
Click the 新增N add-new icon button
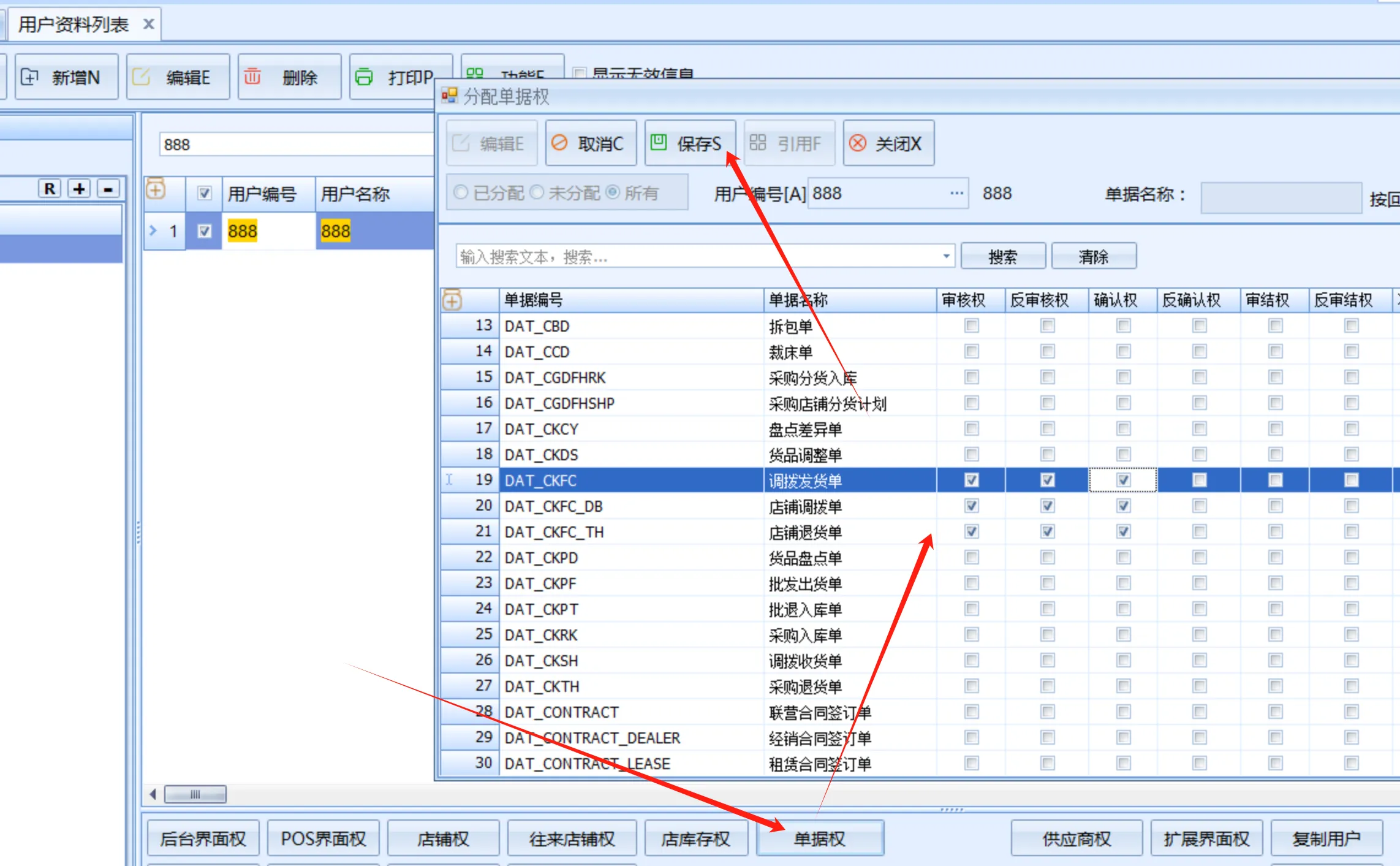pyautogui.click(x=29, y=77)
